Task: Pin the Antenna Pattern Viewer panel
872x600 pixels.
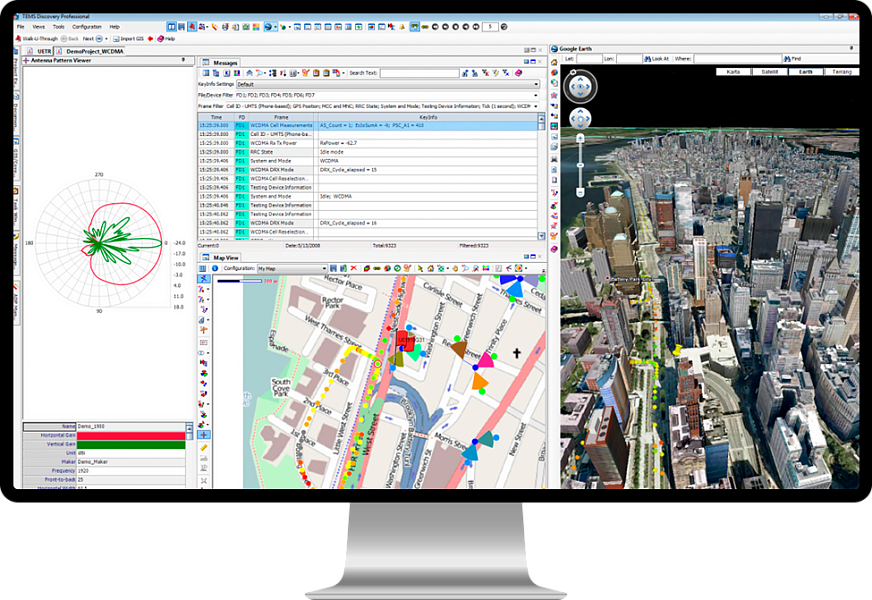Action: pos(183,59)
